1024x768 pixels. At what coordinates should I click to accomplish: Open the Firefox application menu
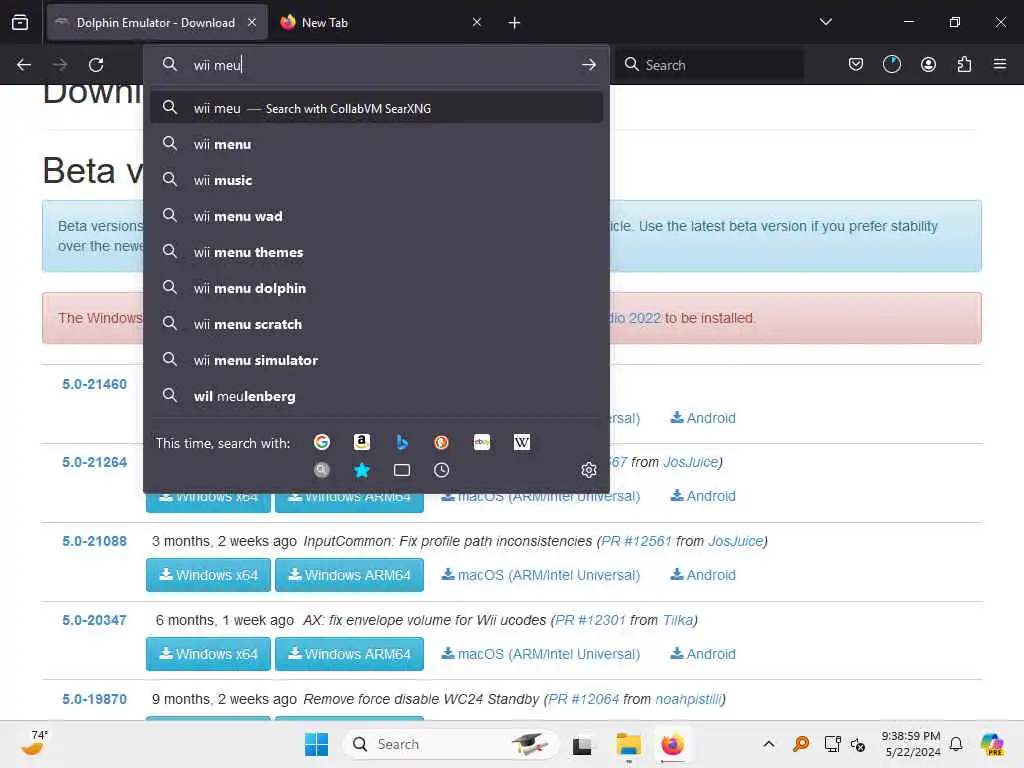click(x=1000, y=64)
